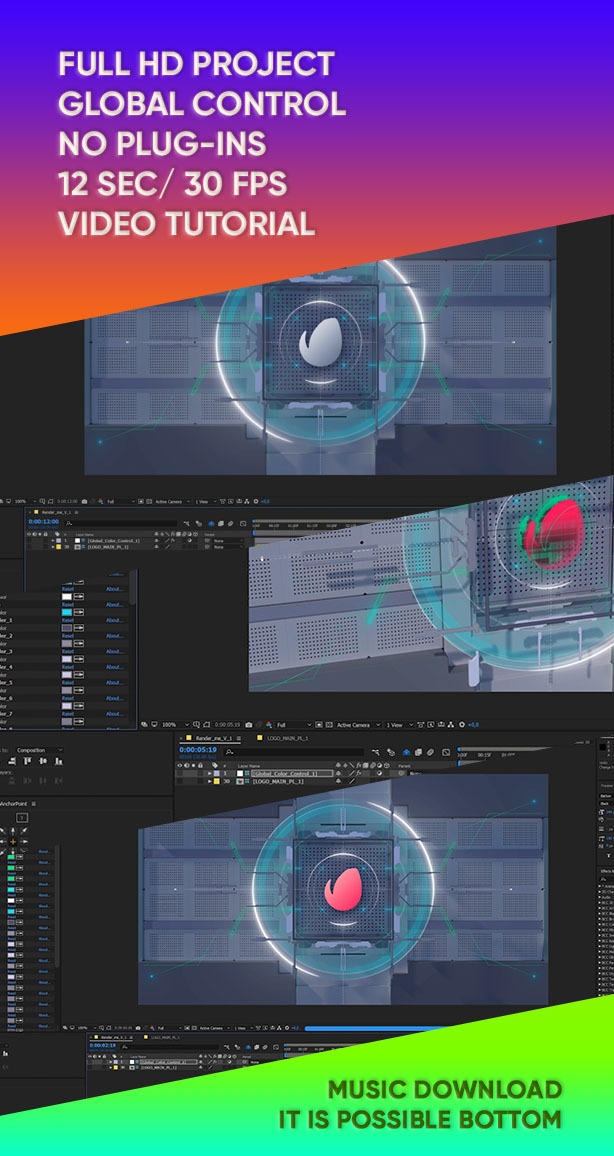The image size is (614, 1156).
Task: Click the blue 0:00:05:19 timeline timecode
Action: tap(198, 750)
